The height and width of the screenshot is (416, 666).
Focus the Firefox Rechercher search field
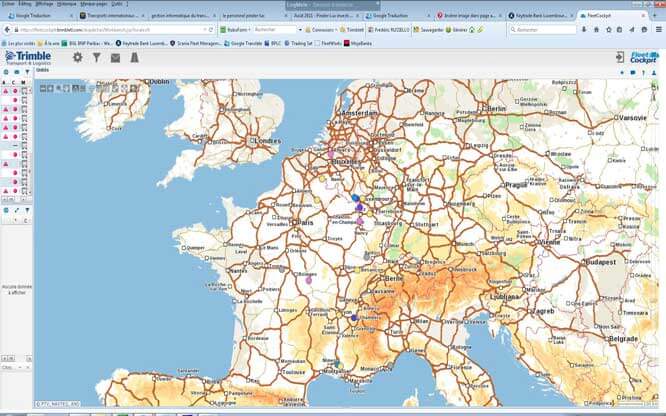click(542, 30)
